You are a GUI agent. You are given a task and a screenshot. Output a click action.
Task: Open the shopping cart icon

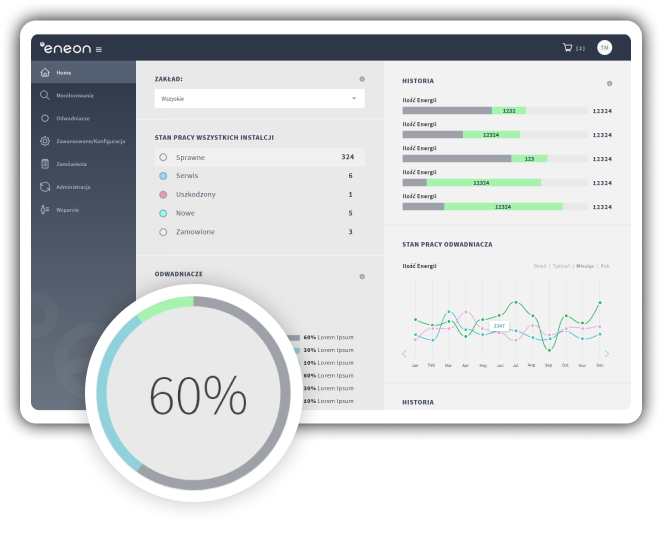click(x=568, y=48)
